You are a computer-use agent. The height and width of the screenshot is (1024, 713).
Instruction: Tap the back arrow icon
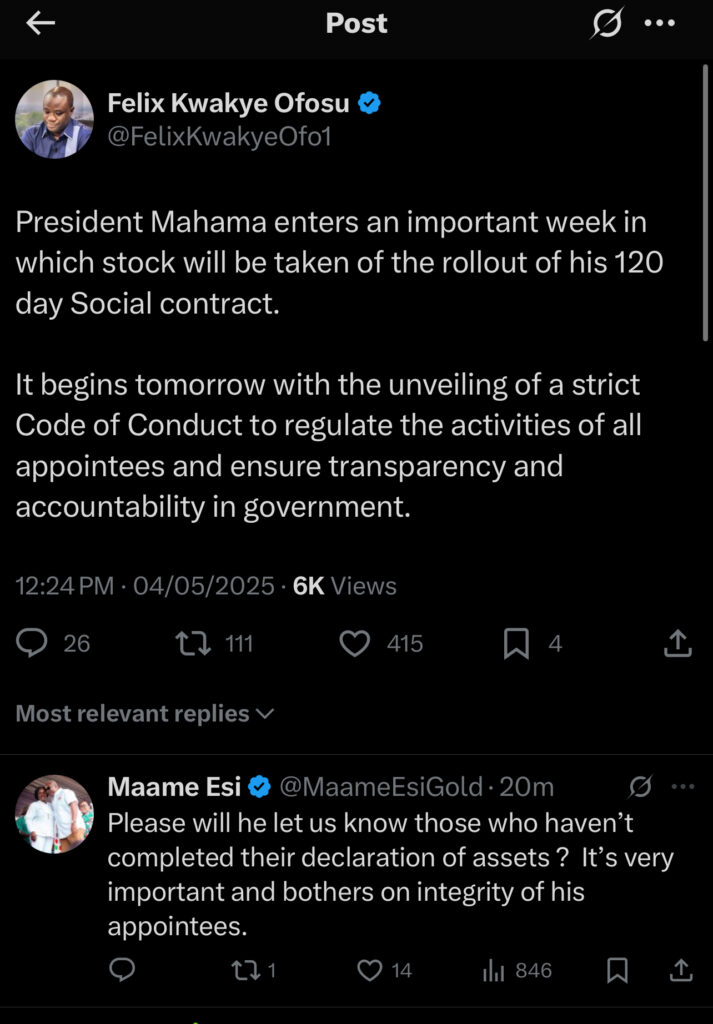point(40,25)
